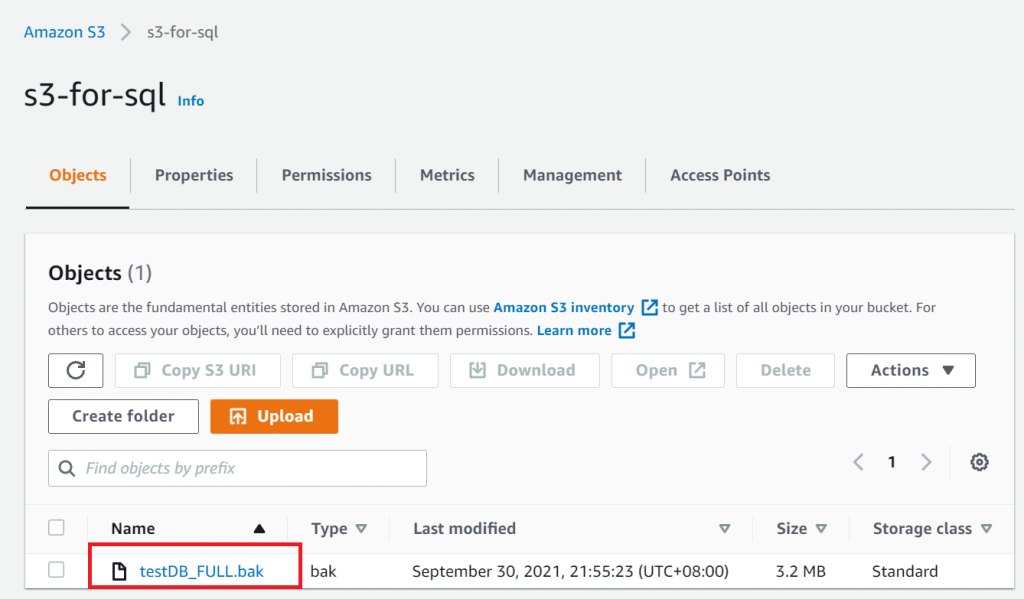Sort by Last modified column arrow
1024x599 pixels.
[x=724, y=528]
